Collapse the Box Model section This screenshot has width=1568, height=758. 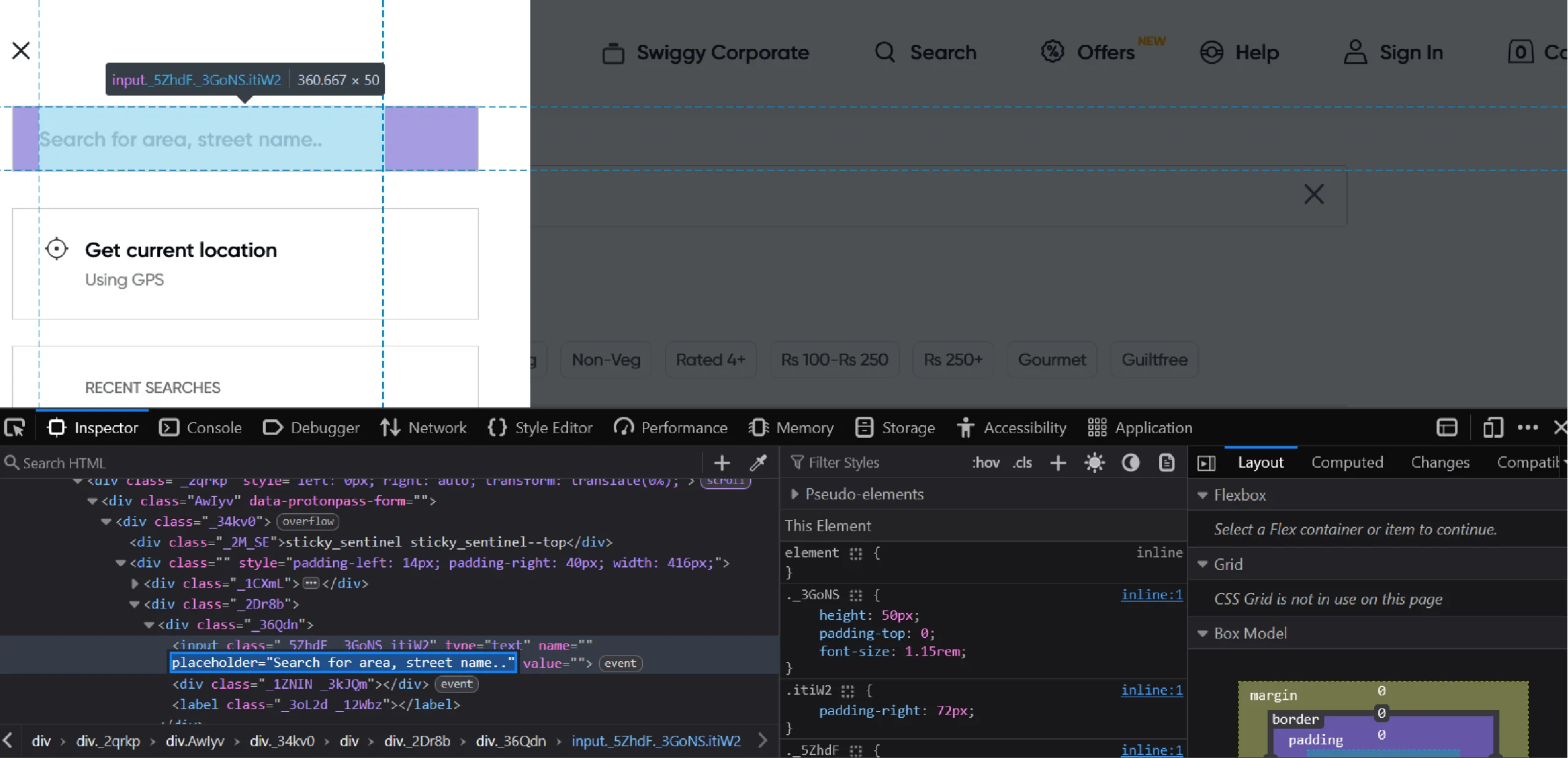pos(1203,633)
